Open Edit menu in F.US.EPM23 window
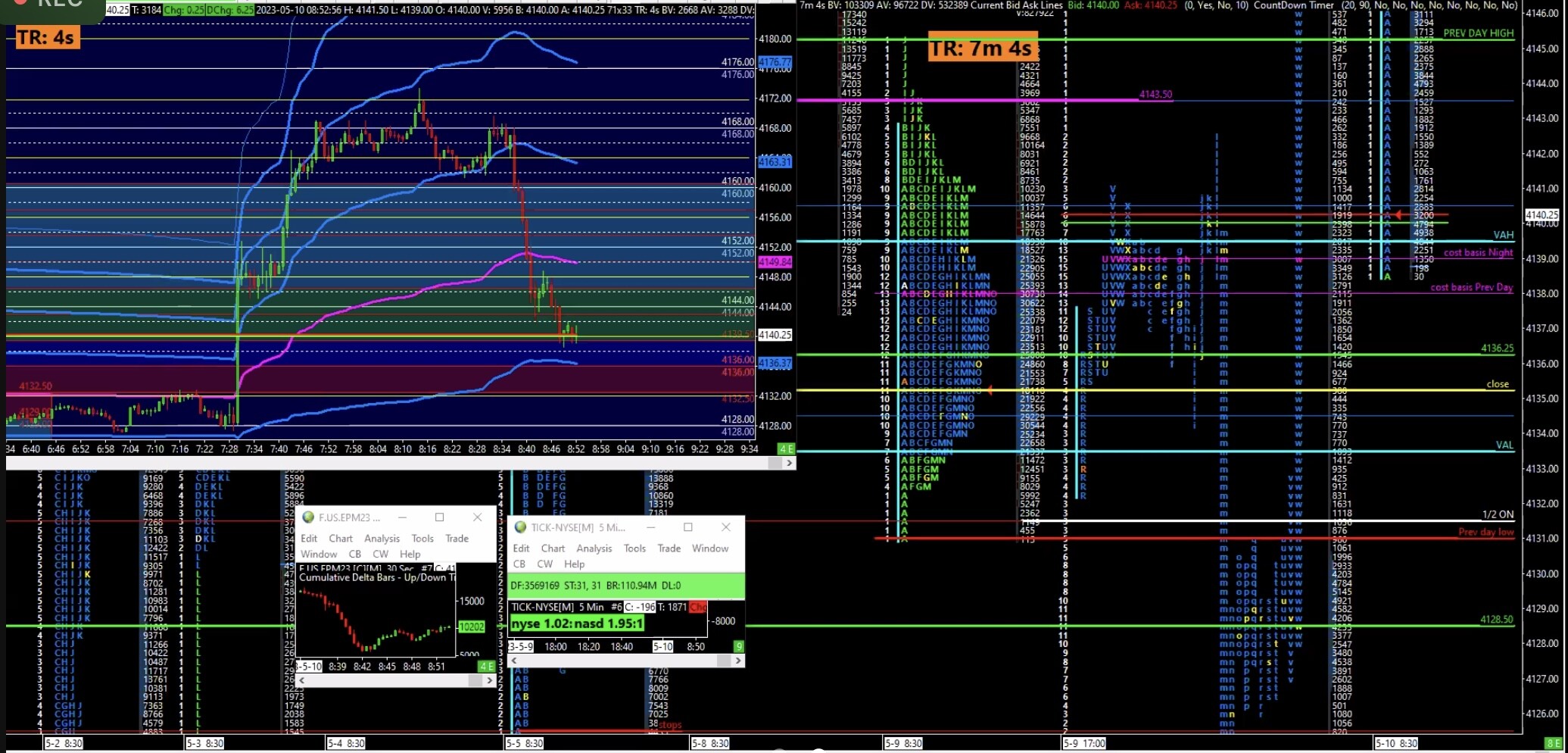Viewport: 1568px width, 753px height. (x=309, y=539)
